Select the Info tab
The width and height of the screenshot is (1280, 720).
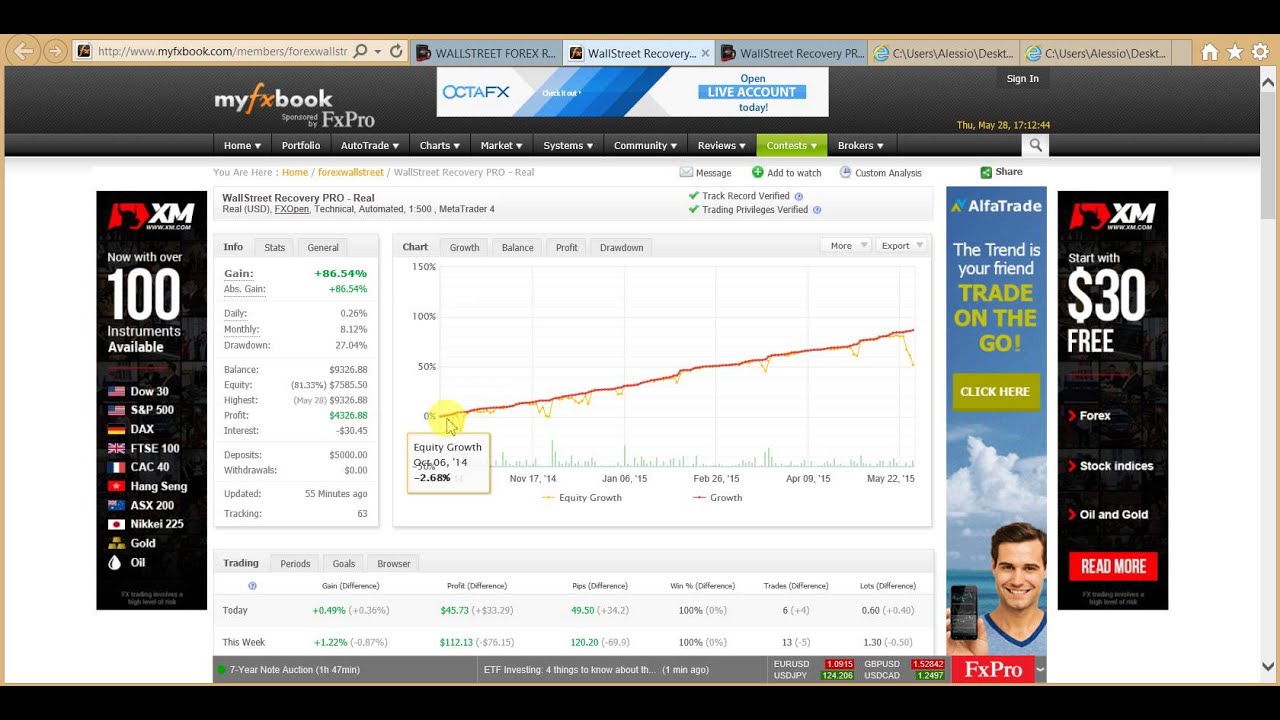pyautogui.click(x=233, y=247)
